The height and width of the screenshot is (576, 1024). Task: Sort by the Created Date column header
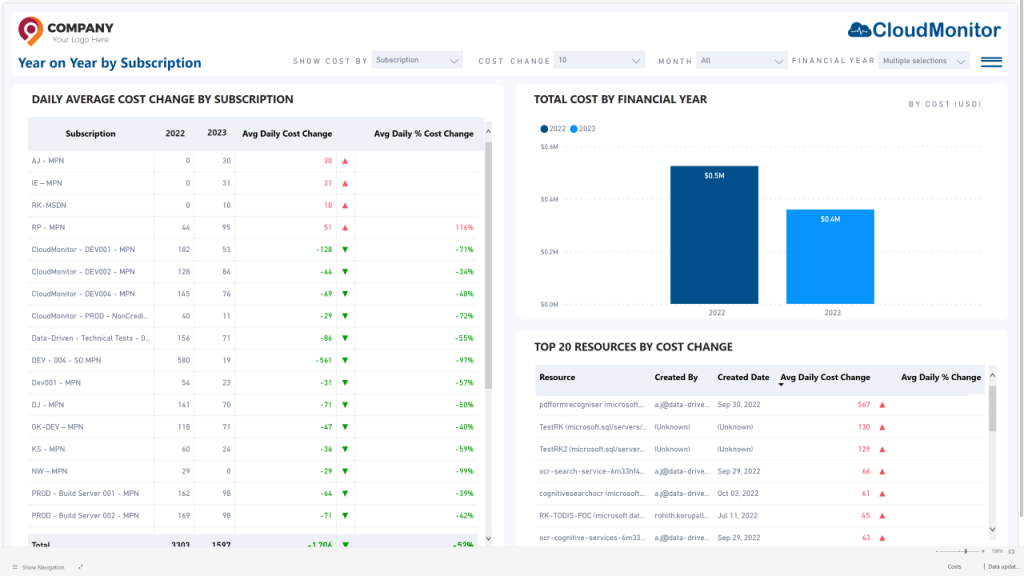click(743, 377)
